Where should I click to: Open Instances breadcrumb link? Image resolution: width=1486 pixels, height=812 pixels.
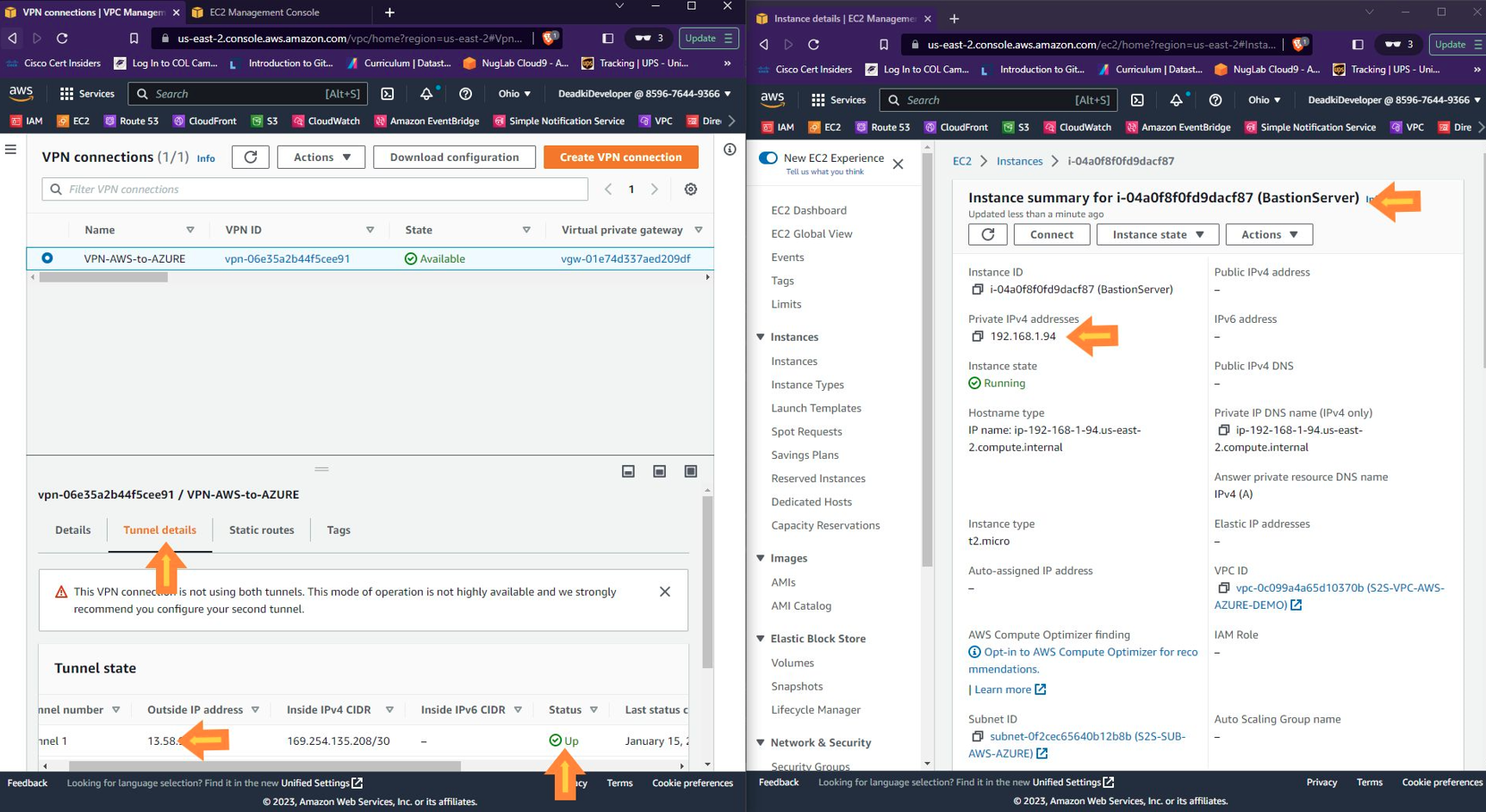1019,161
